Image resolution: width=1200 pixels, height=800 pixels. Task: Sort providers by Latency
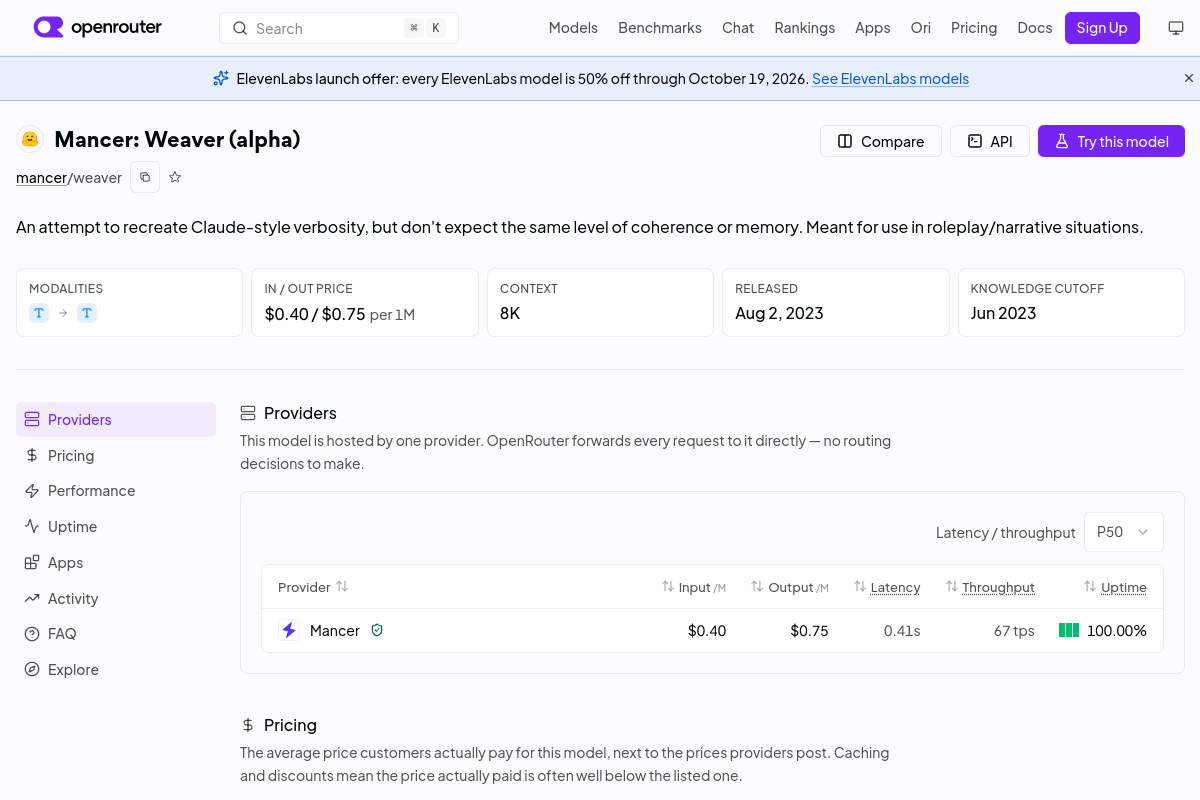(x=887, y=587)
